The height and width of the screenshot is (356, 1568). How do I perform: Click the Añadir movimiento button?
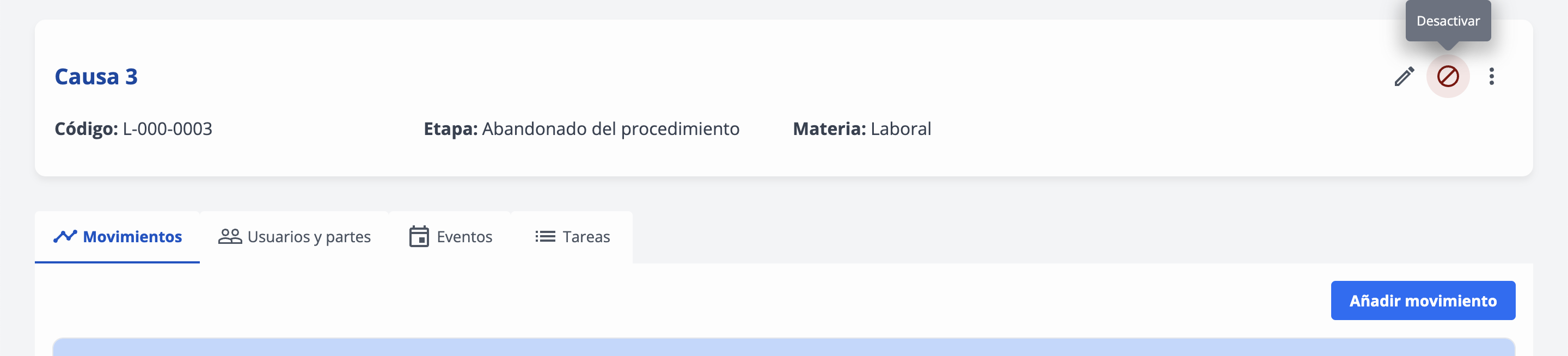(x=1423, y=300)
